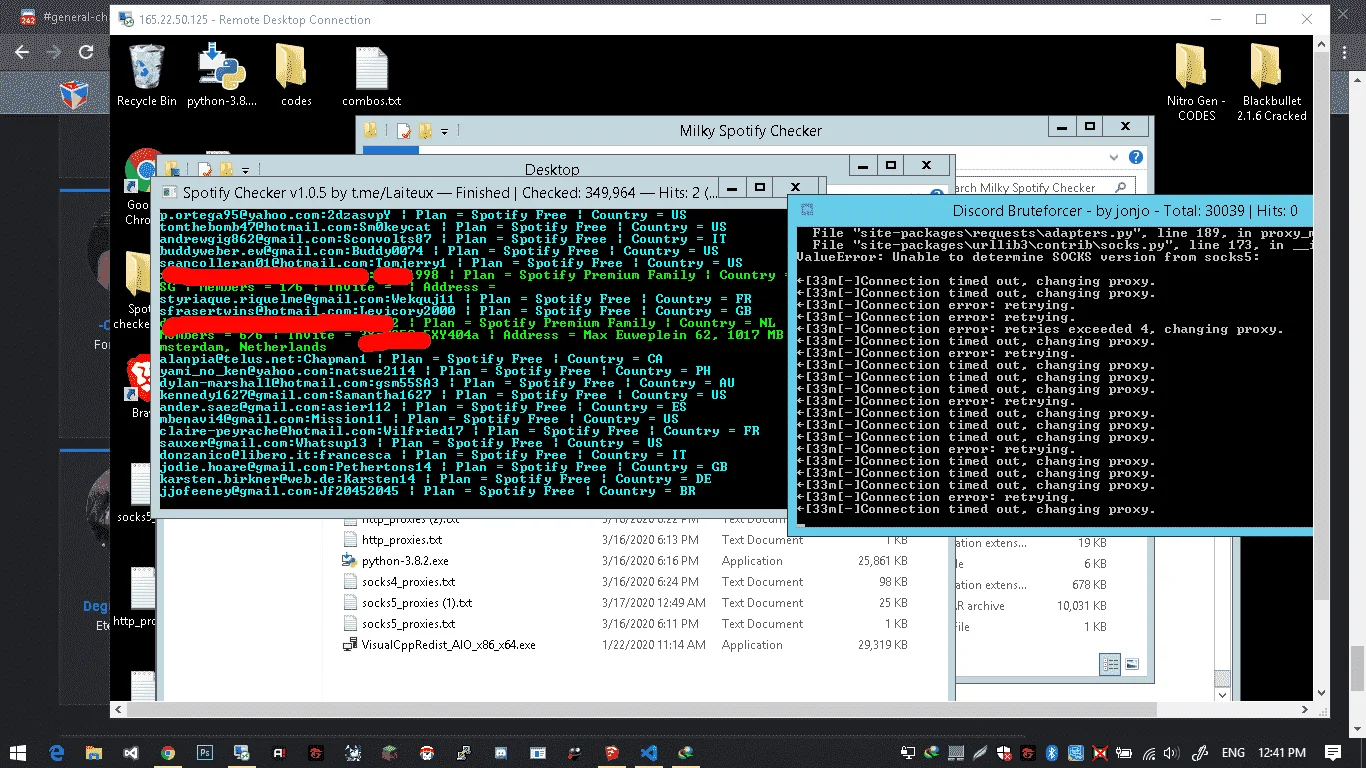Select the http_proxies.txt file row
The image size is (1366, 768).
pyautogui.click(x=625, y=540)
